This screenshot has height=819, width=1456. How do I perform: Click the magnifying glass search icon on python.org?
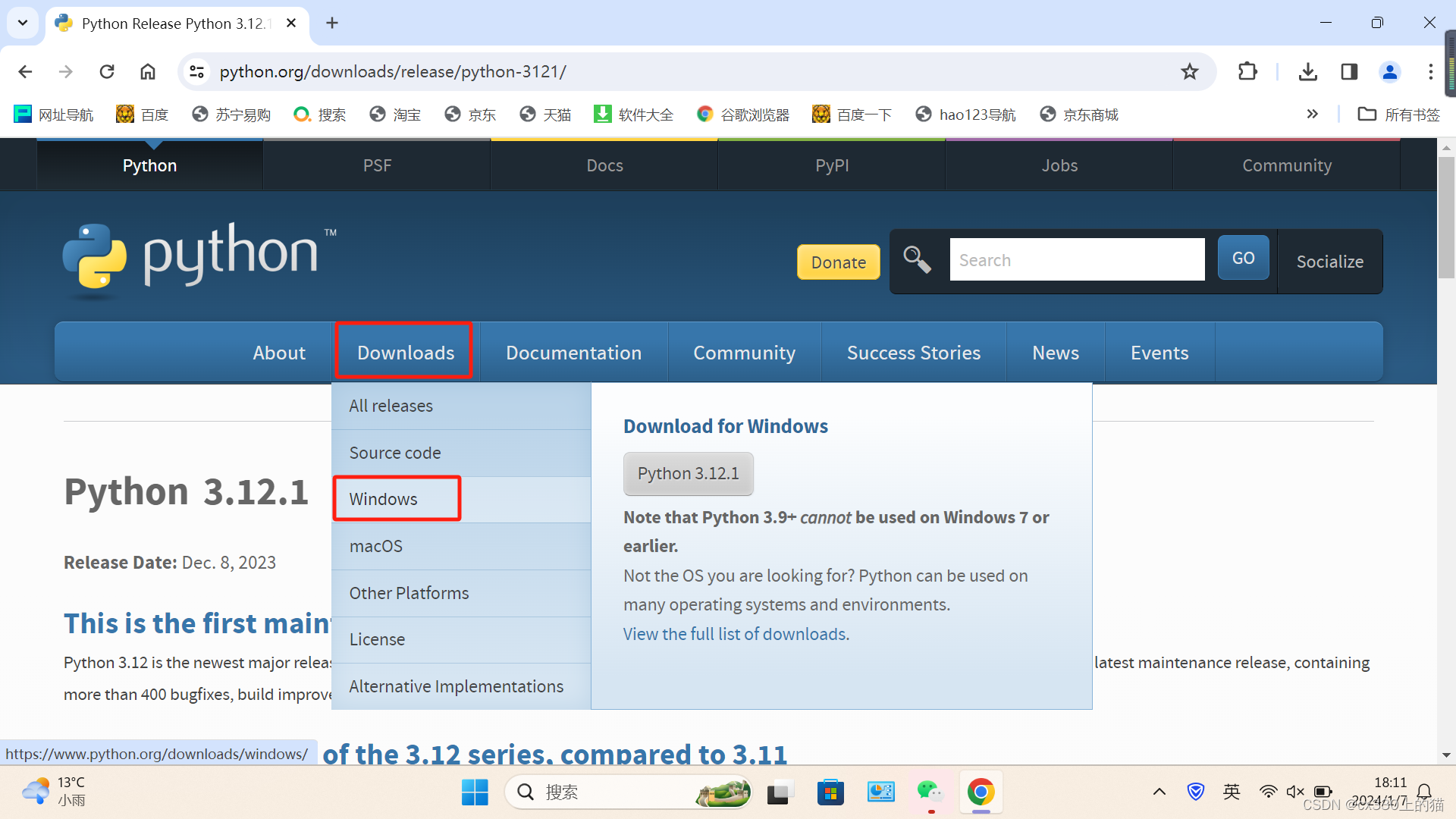tap(917, 260)
